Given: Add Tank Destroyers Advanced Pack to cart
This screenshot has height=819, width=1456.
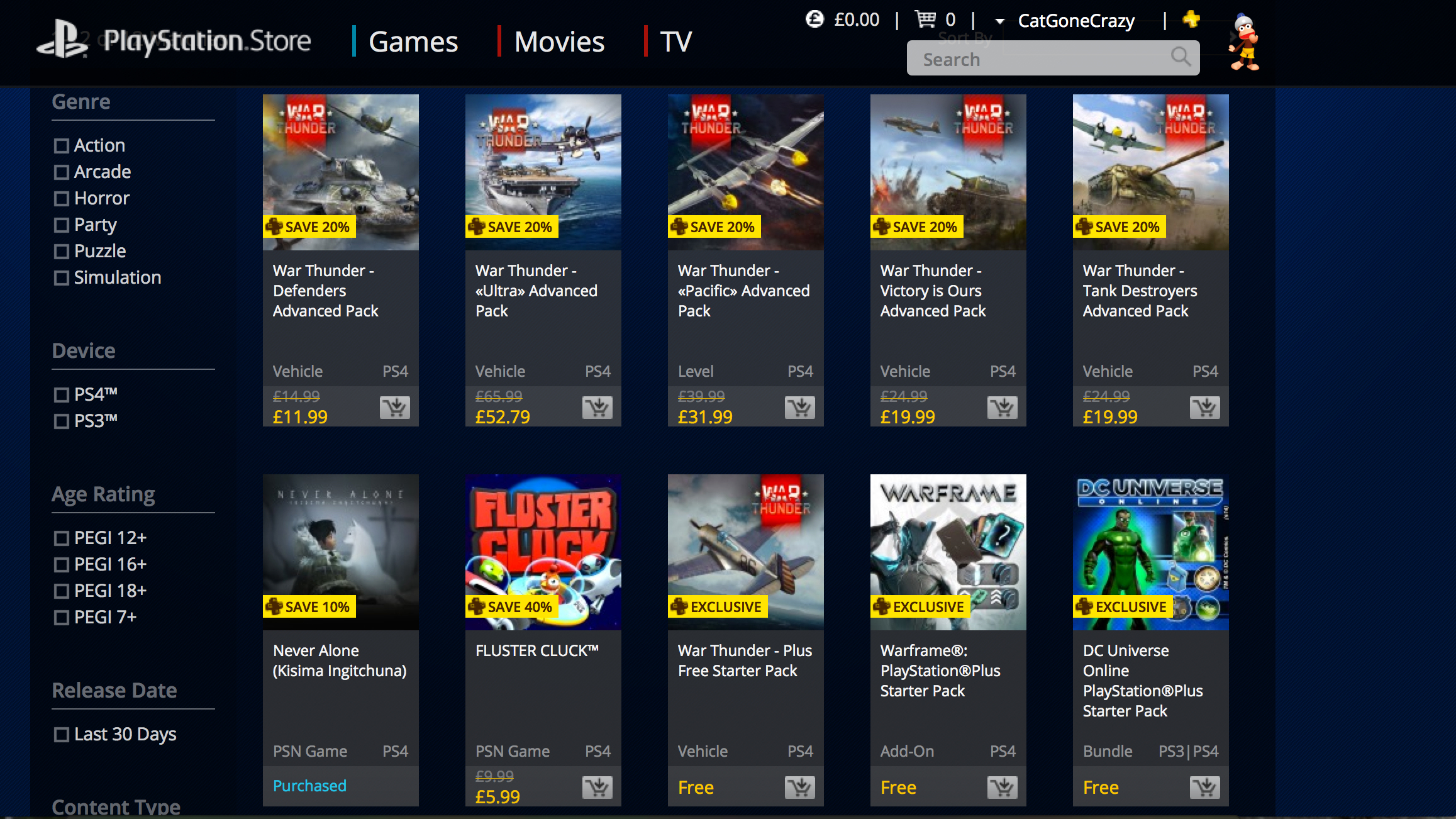Looking at the screenshot, I should tap(1205, 408).
